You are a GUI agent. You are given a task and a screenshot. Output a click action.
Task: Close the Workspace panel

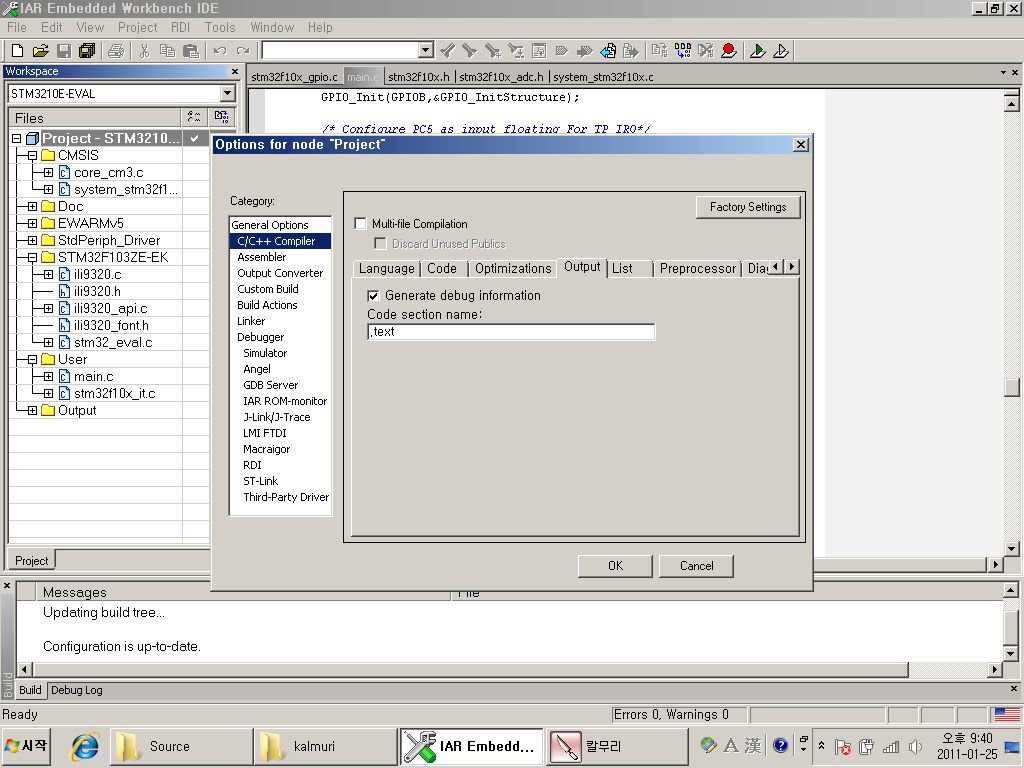[235, 71]
